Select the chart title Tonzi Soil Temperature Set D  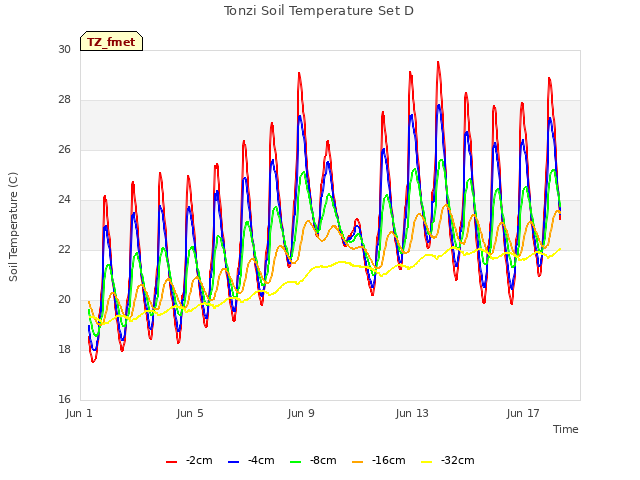(319, 11)
